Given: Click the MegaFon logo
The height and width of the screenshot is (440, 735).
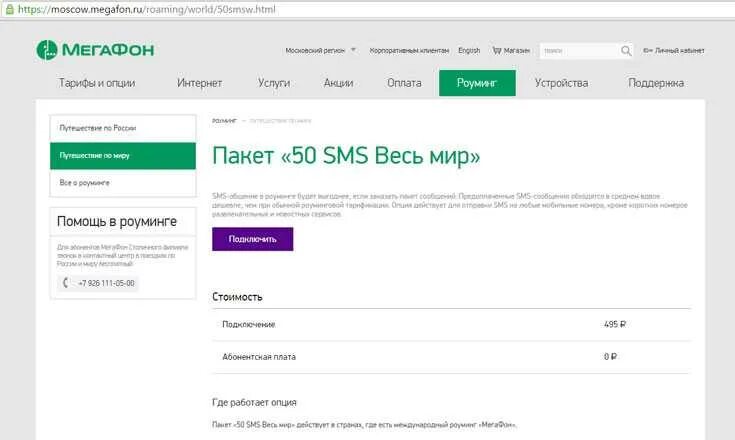Looking at the screenshot, I should (x=95, y=50).
